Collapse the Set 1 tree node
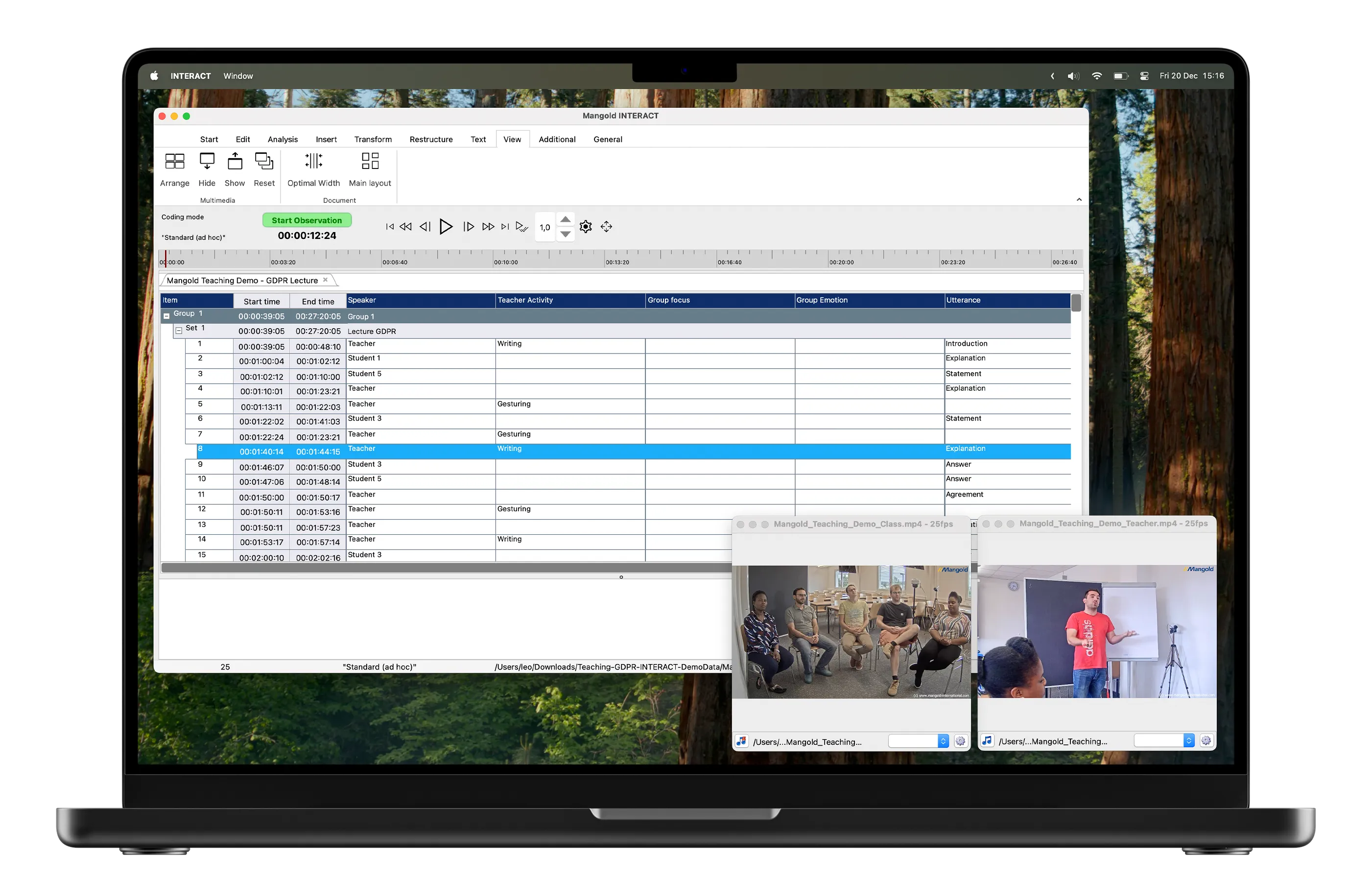 pyautogui.click(x=179, y=331)
